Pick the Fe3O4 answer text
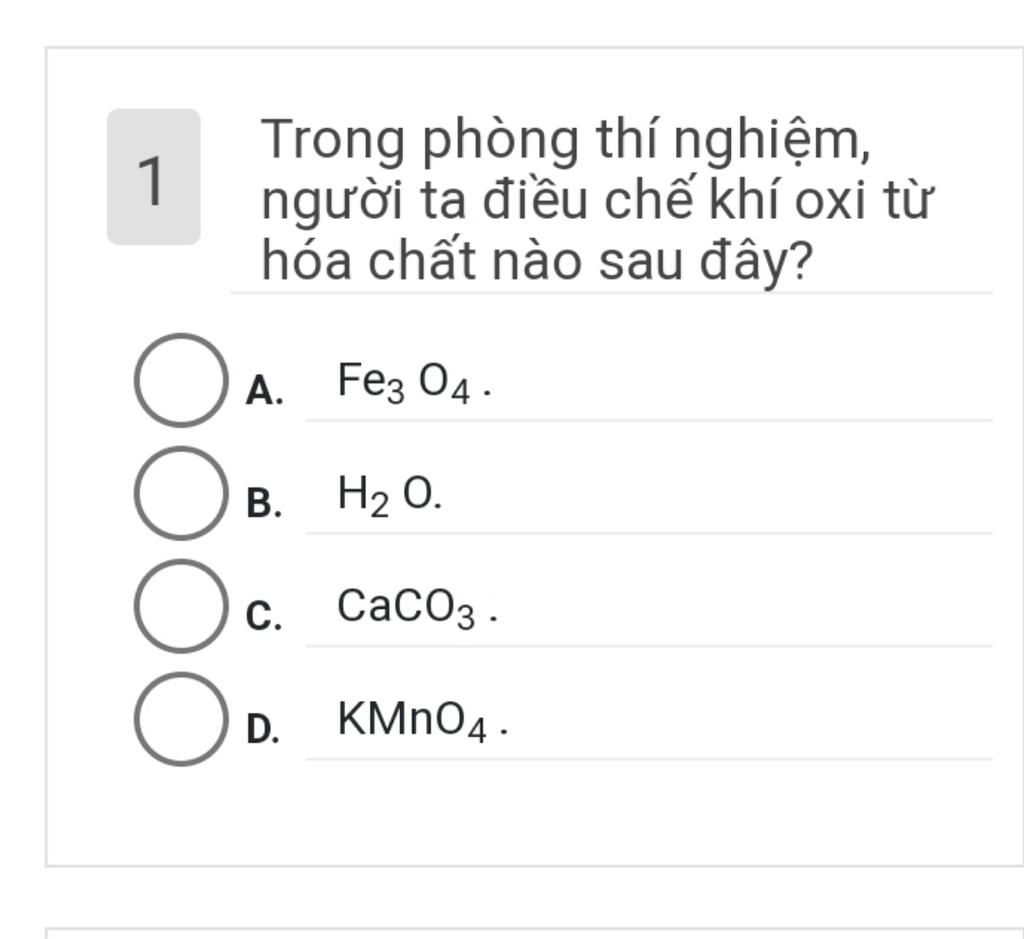 coord(415,383)
